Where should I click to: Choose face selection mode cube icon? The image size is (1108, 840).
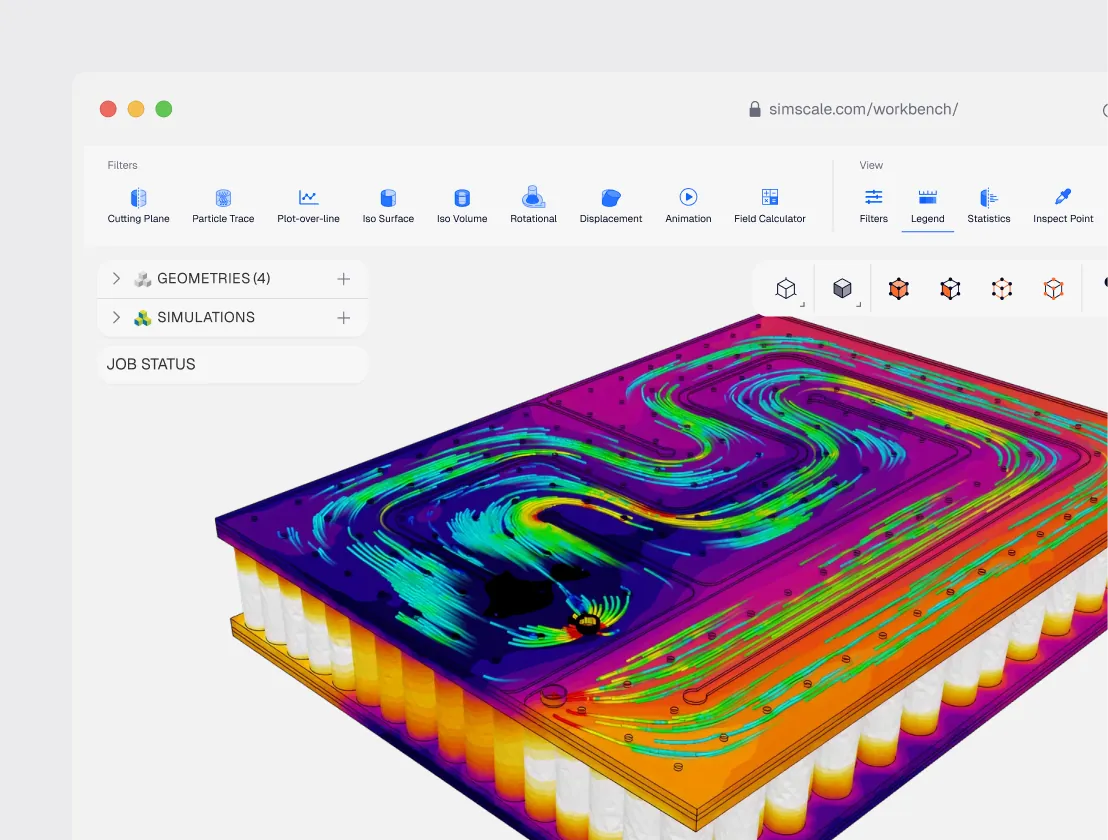[950, 289]
